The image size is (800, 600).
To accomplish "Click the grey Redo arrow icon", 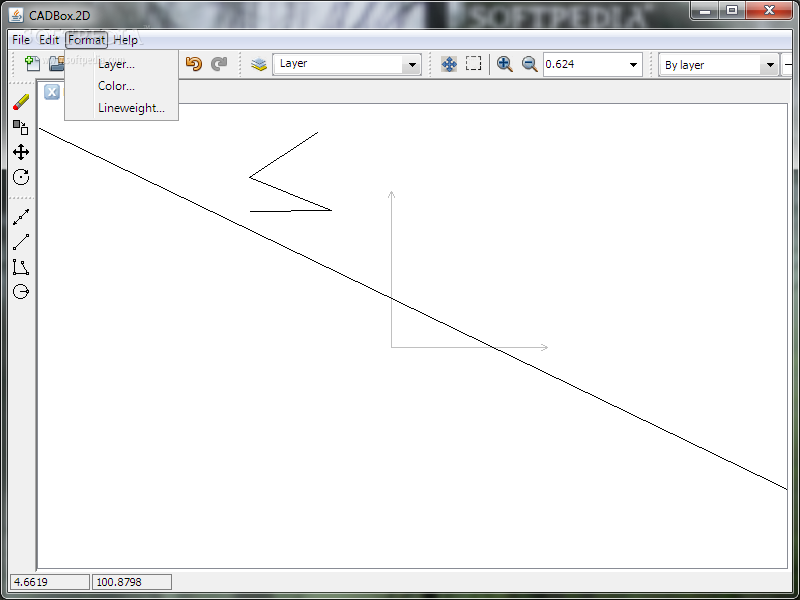I will click(219, 64).
